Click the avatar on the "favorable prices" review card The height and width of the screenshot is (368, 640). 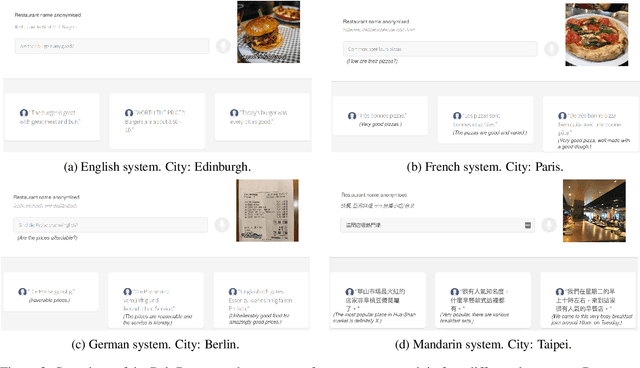[22, 292]
